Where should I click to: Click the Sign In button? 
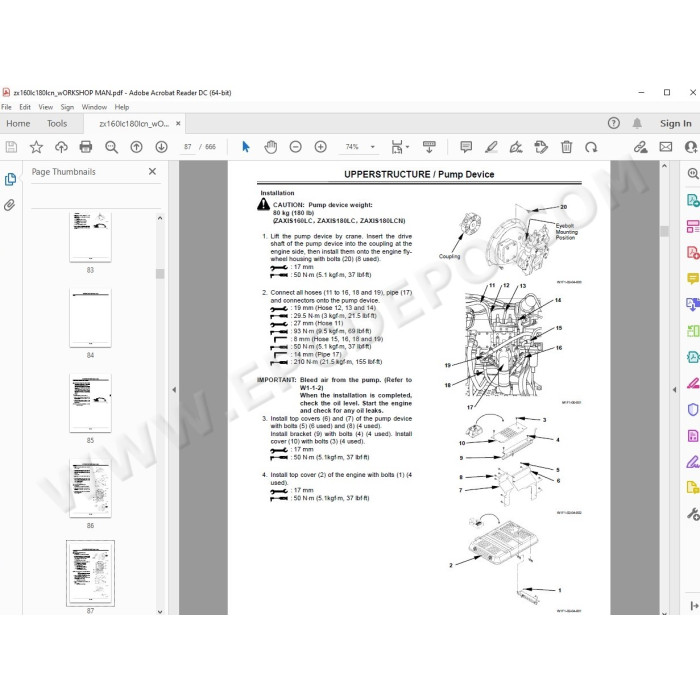(x=675, y=124)
